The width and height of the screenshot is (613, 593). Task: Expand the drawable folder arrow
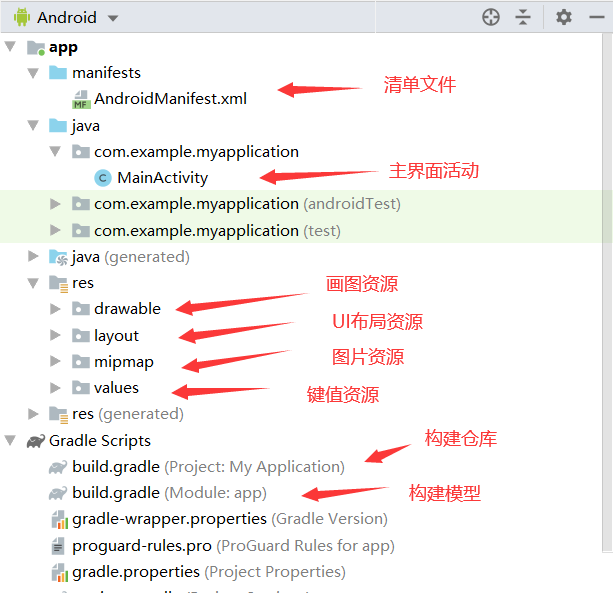pyautogui.click(x=56, y=309)
